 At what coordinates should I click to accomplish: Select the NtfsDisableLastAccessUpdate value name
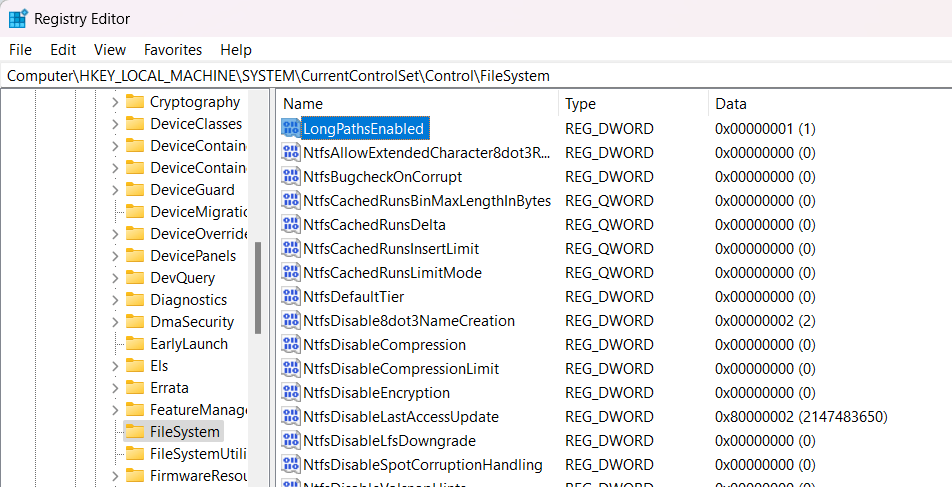click(x=401, y=417)
